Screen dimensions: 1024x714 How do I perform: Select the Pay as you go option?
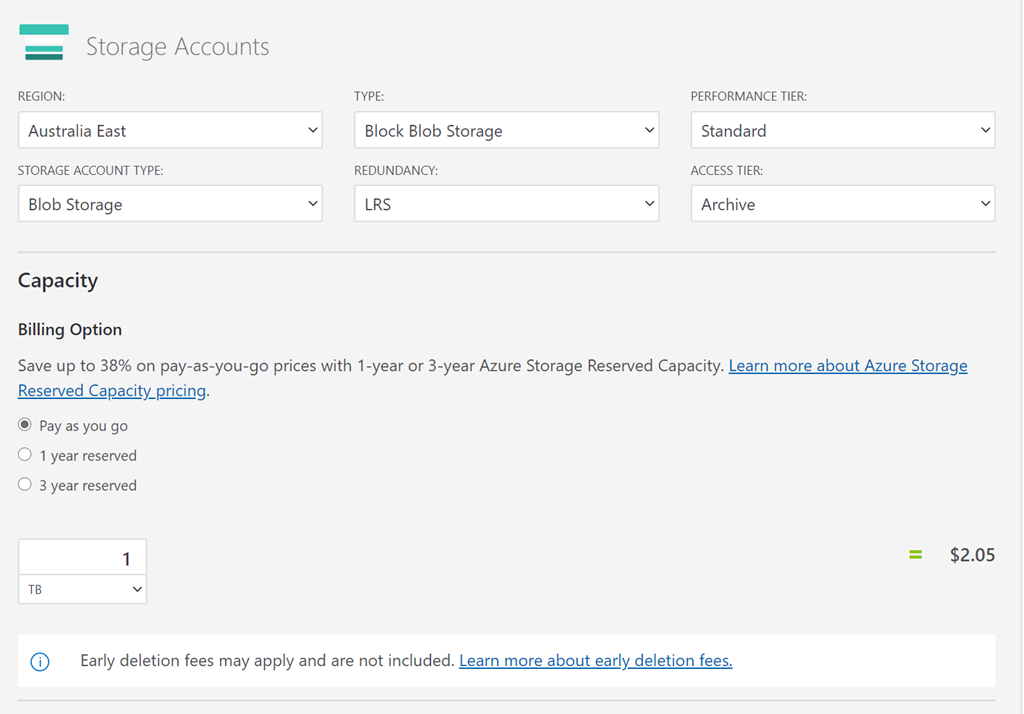(25, 425)
